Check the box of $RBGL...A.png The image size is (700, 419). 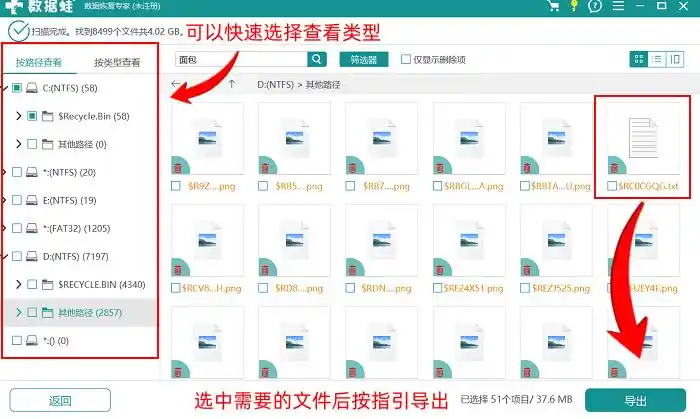click(438, 186)
